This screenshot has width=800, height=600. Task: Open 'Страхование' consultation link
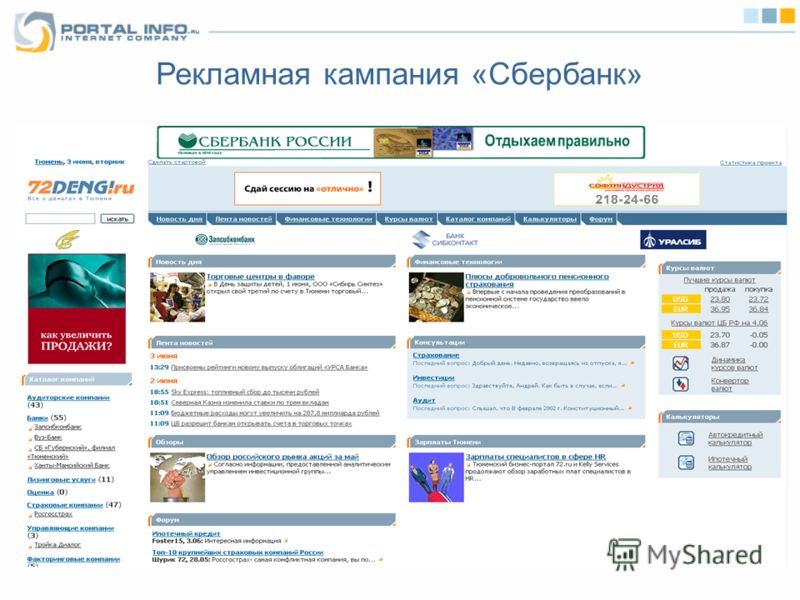(436, 355)
